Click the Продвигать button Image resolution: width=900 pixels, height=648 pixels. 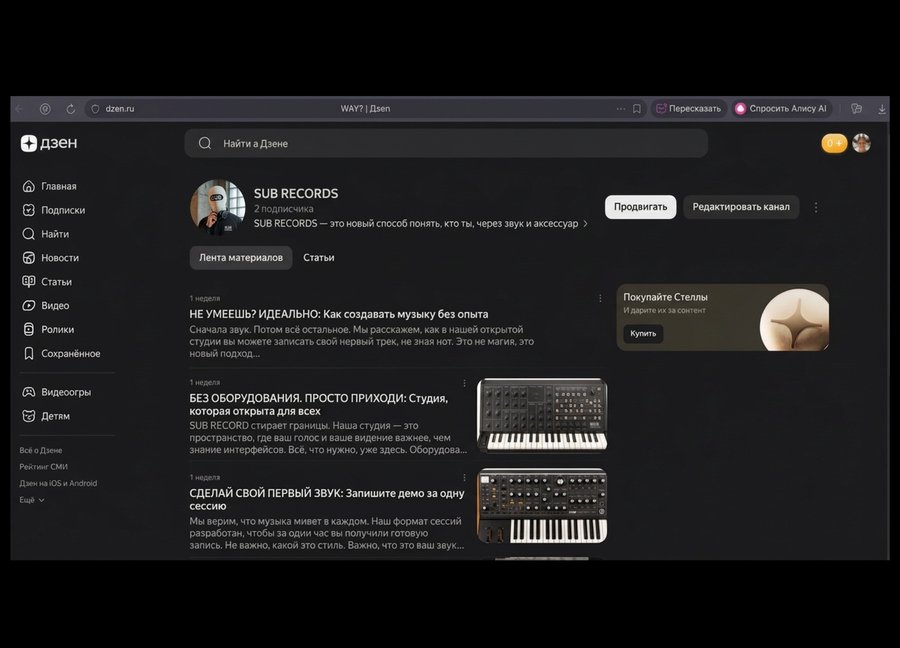(641, 207)
